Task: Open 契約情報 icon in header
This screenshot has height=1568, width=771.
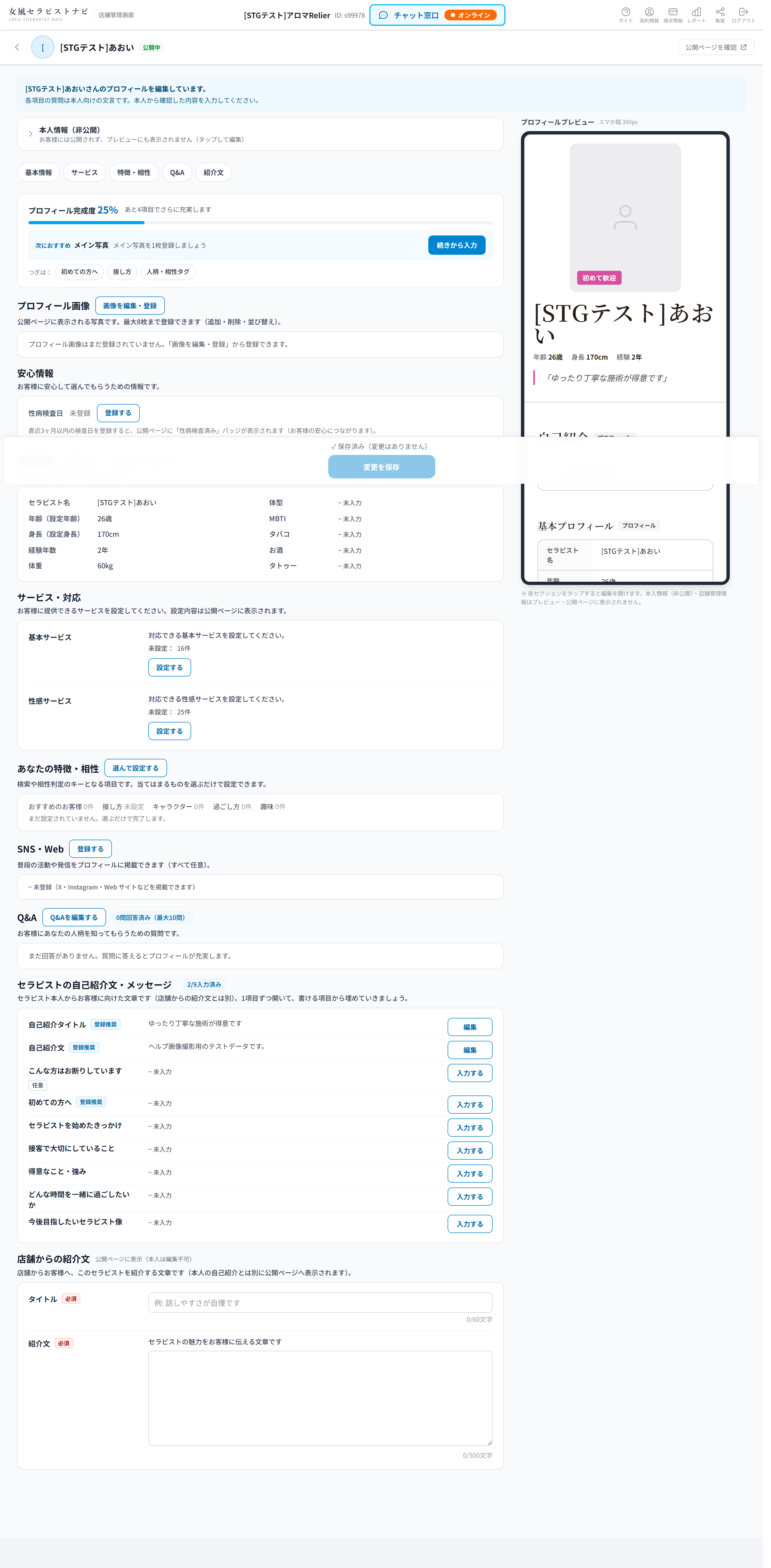Action: 649,15
